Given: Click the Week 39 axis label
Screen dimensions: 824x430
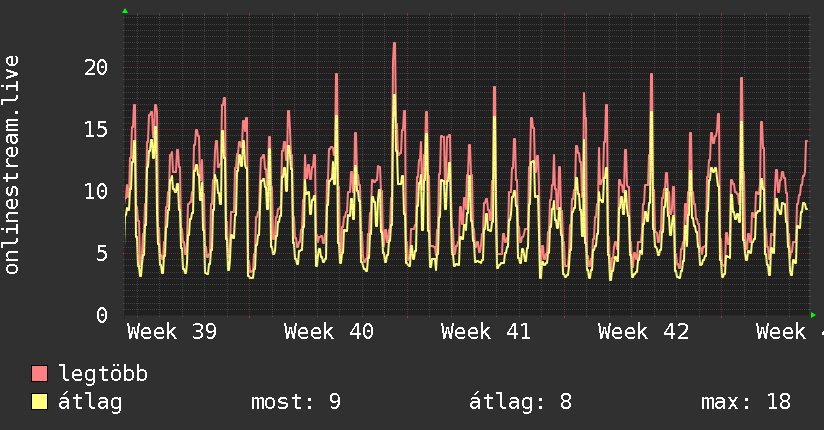Looking at the screenshot, I should pos(172,332).
